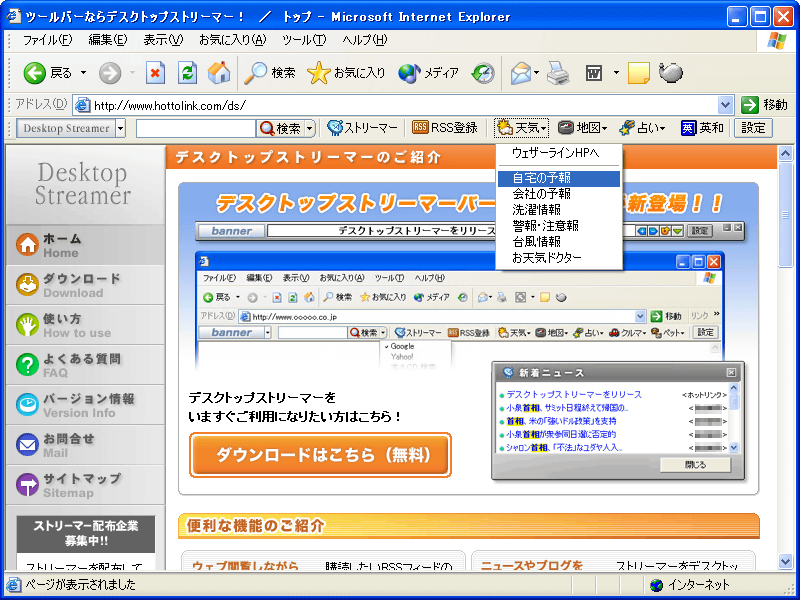Click the orange ダウンロードはこちら（無料） button
Screen dimensions: 800x600
coord(320,455)
